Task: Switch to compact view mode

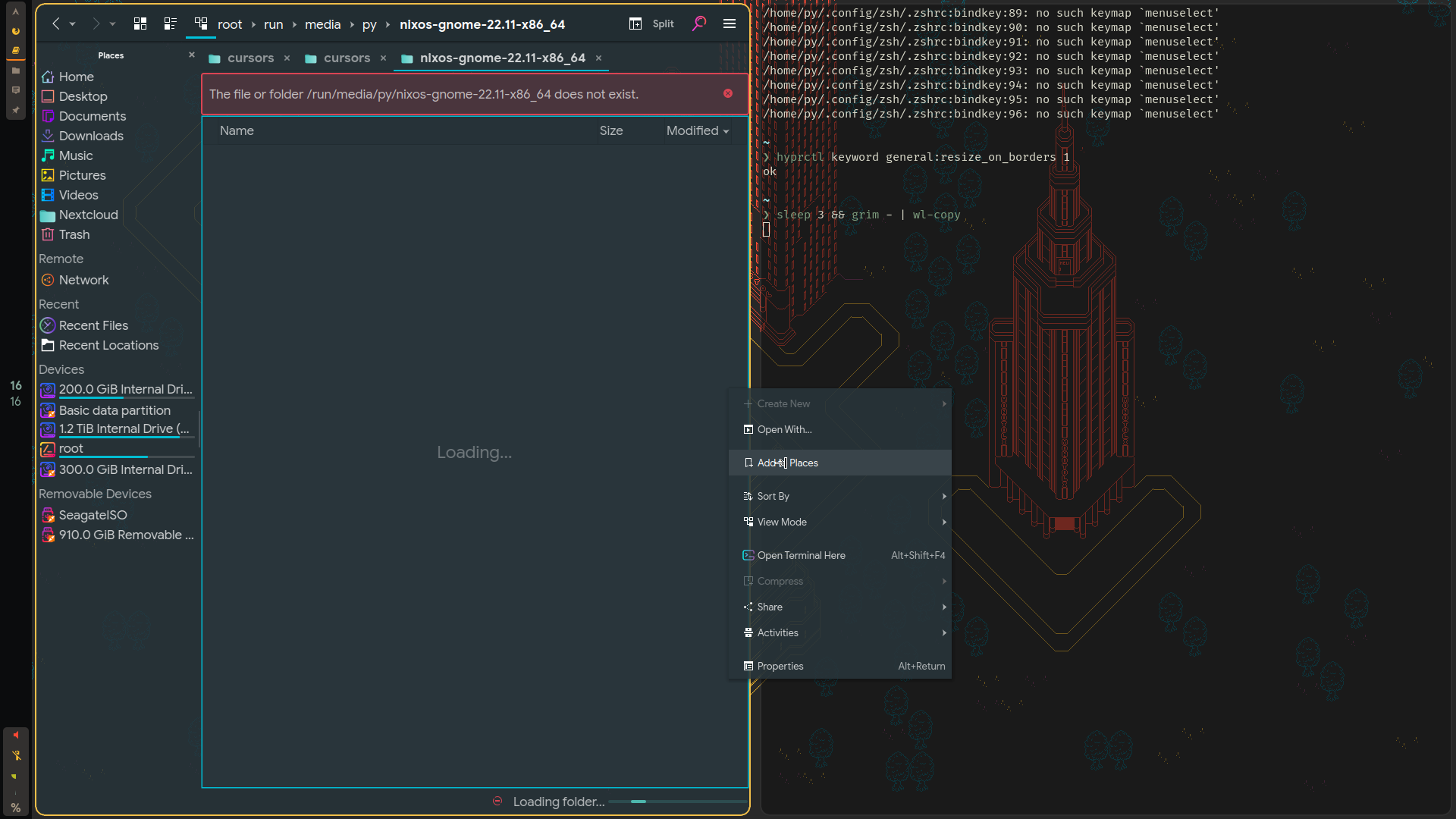Action: [x=170, y=24]
